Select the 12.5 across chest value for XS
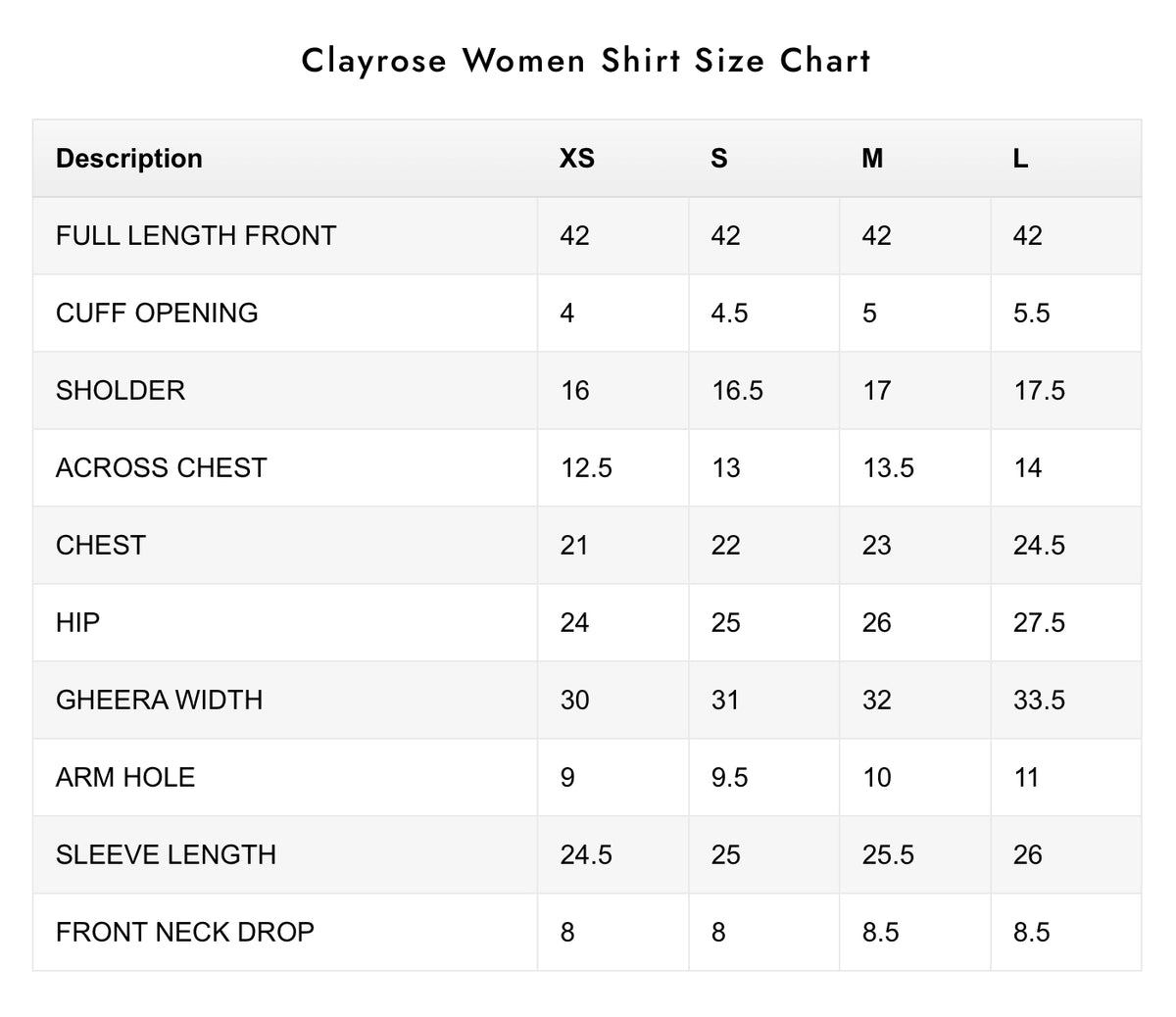Image resolution: width=1176 pixels, height=1017 pixels. click(586, 467)
